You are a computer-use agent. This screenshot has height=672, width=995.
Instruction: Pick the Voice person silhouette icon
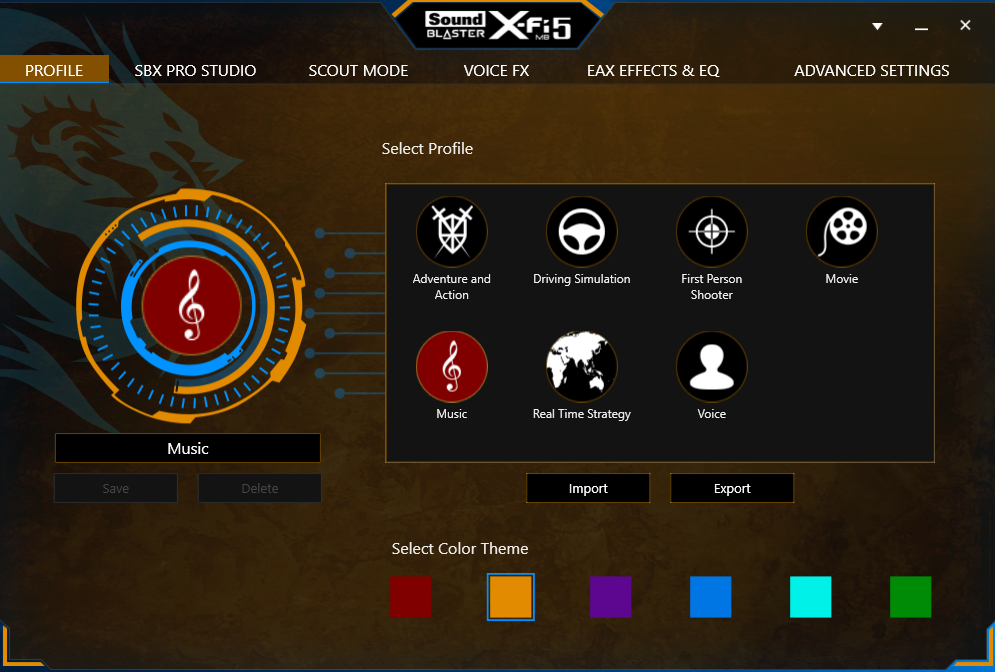712,367
